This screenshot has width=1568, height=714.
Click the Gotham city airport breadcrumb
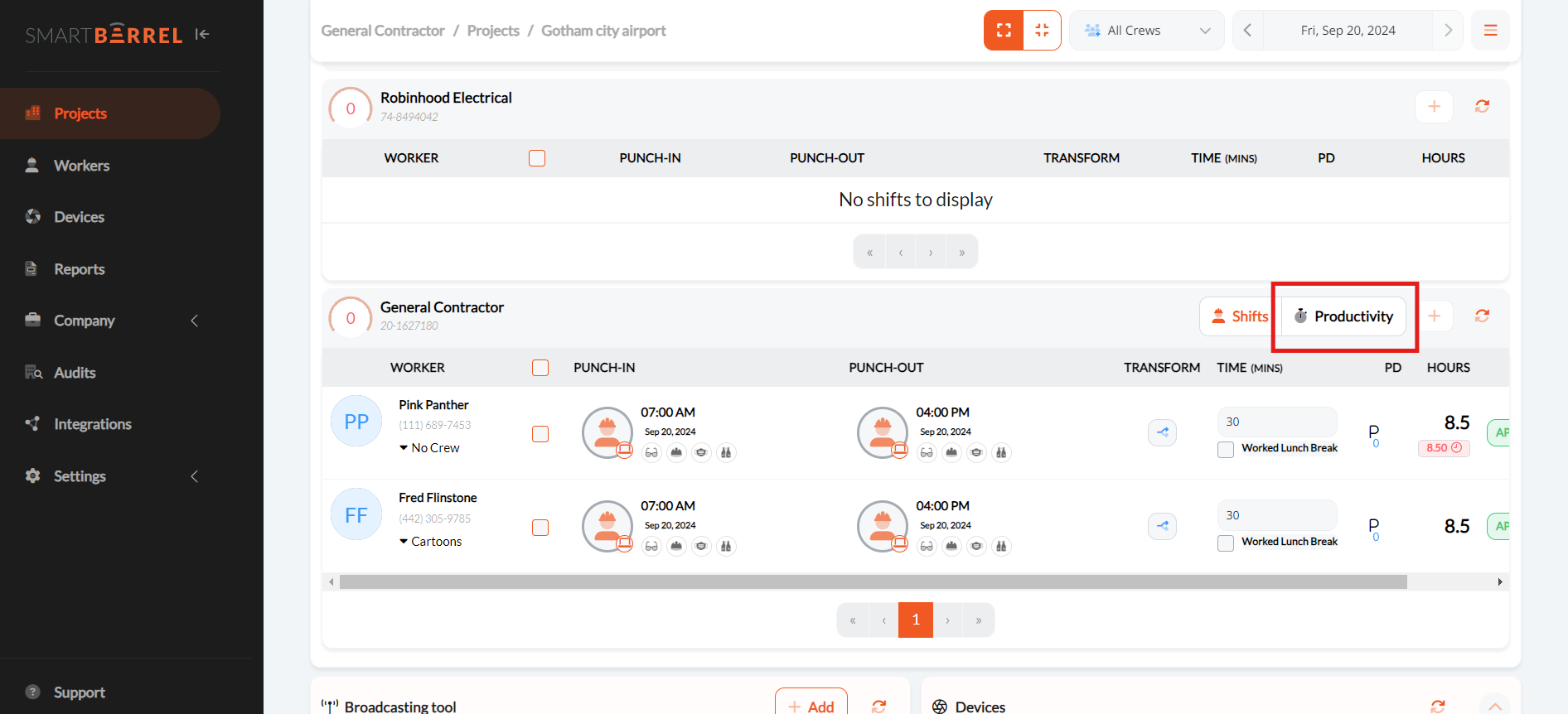point(603,31)
